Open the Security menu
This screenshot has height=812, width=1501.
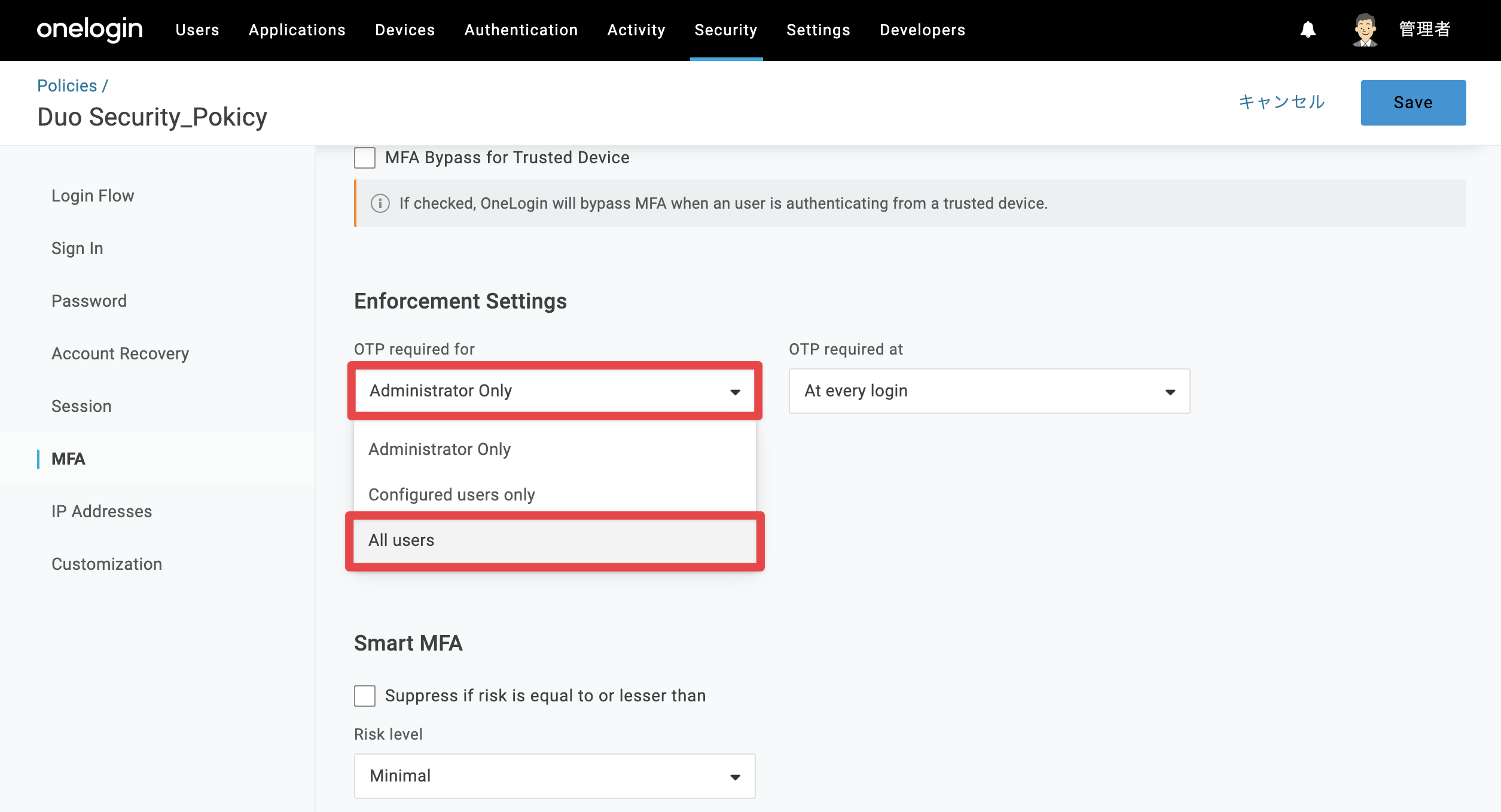(726, 30)
